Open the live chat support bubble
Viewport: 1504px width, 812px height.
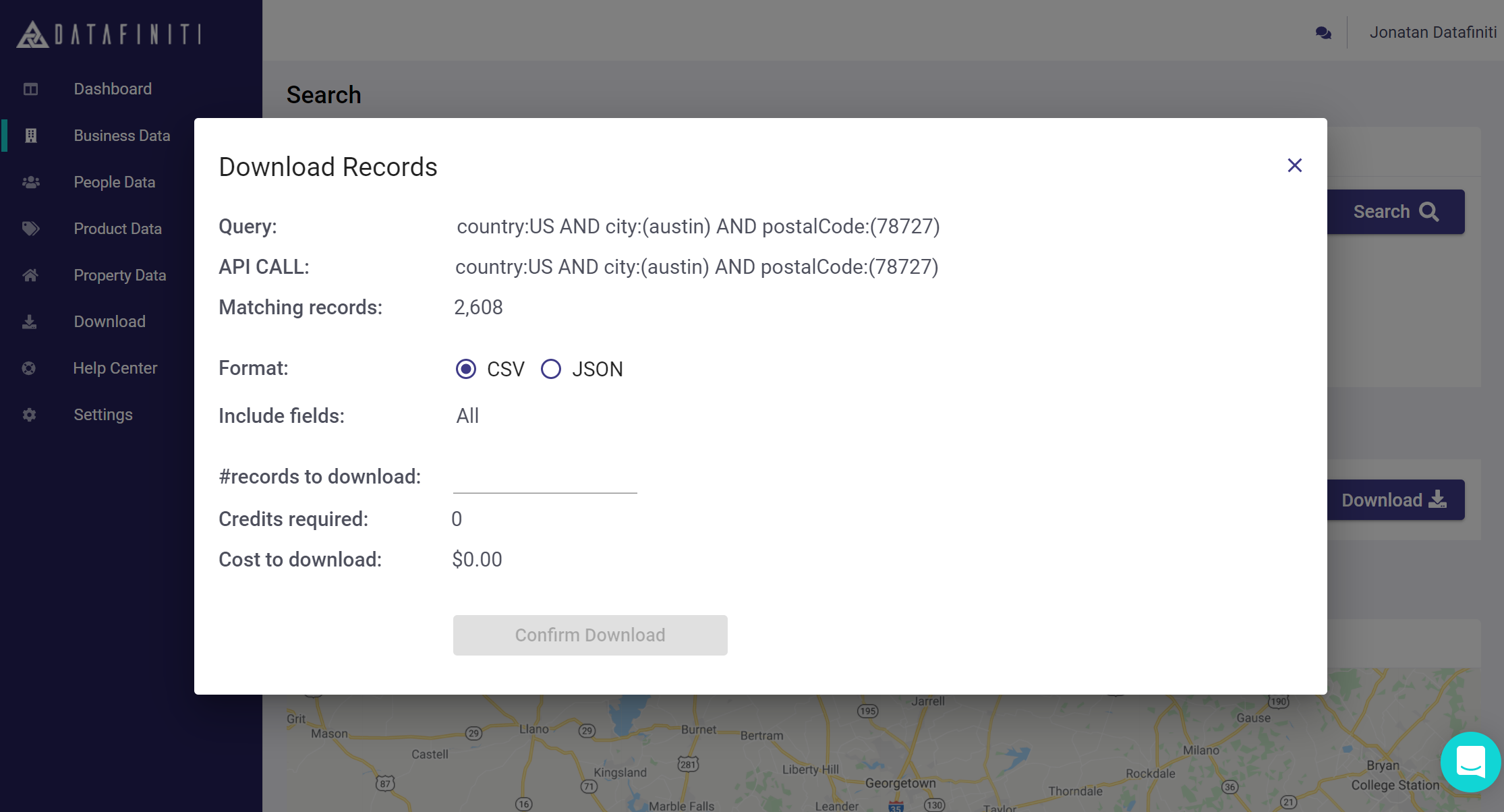pos(1470,762)
